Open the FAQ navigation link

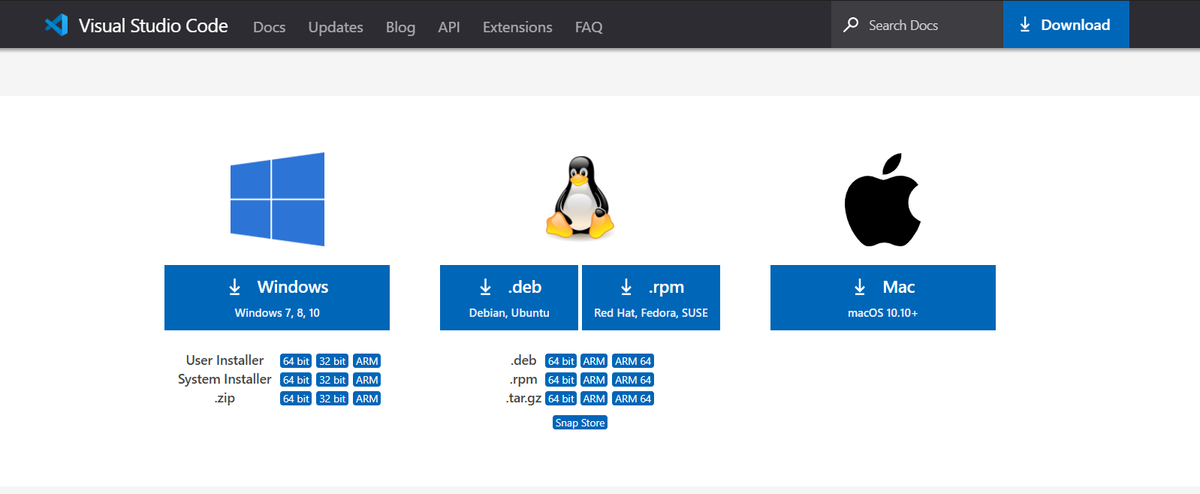589,27
